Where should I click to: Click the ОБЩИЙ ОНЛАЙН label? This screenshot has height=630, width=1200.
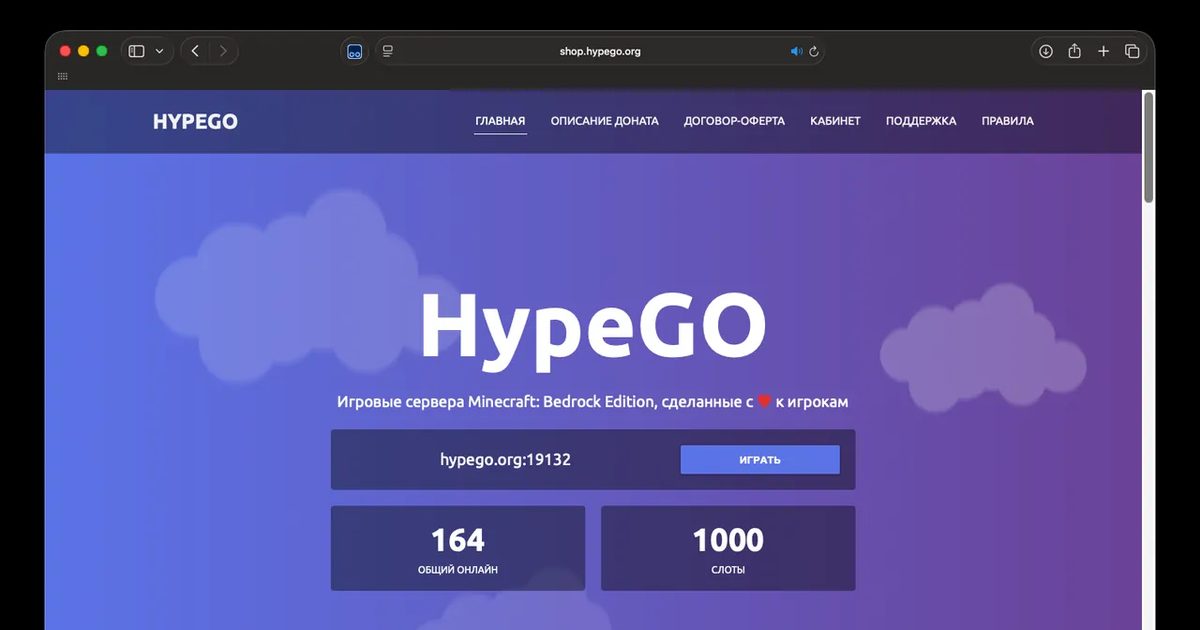(x=458, y=570)
